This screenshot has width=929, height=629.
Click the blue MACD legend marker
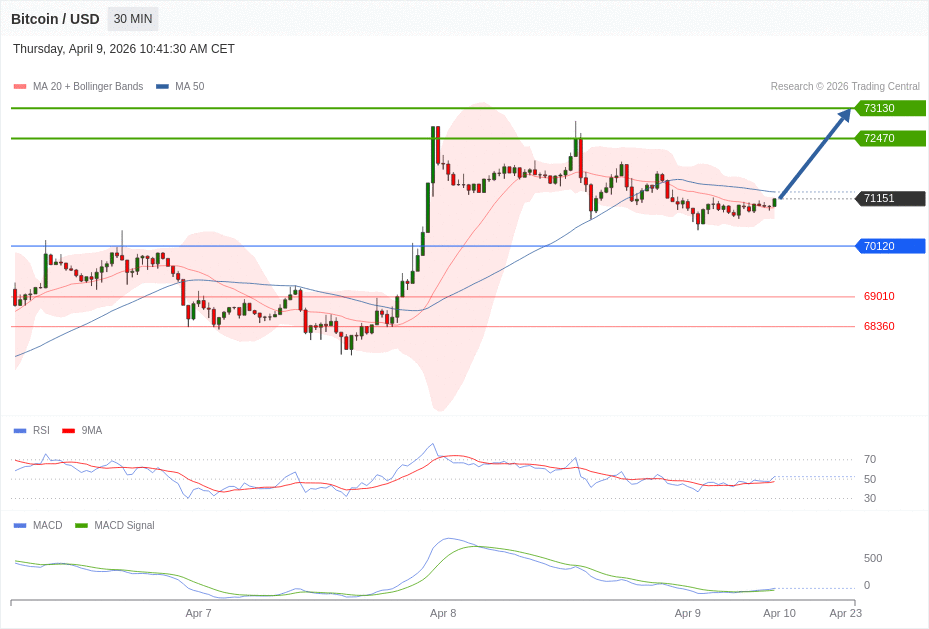pyautogui.click(x=20, y=526)
